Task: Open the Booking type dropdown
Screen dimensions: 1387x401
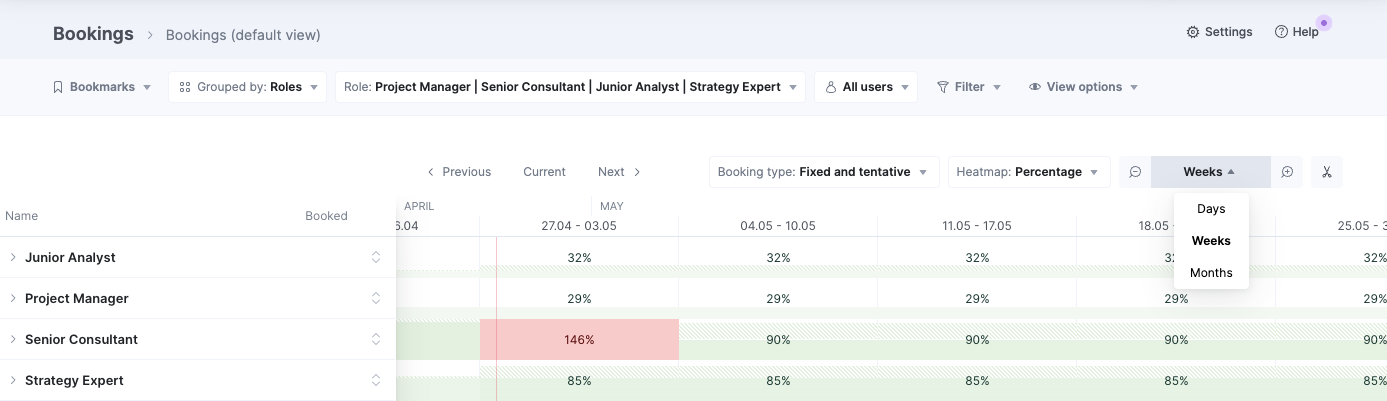Action: click(x=823, y=172)
